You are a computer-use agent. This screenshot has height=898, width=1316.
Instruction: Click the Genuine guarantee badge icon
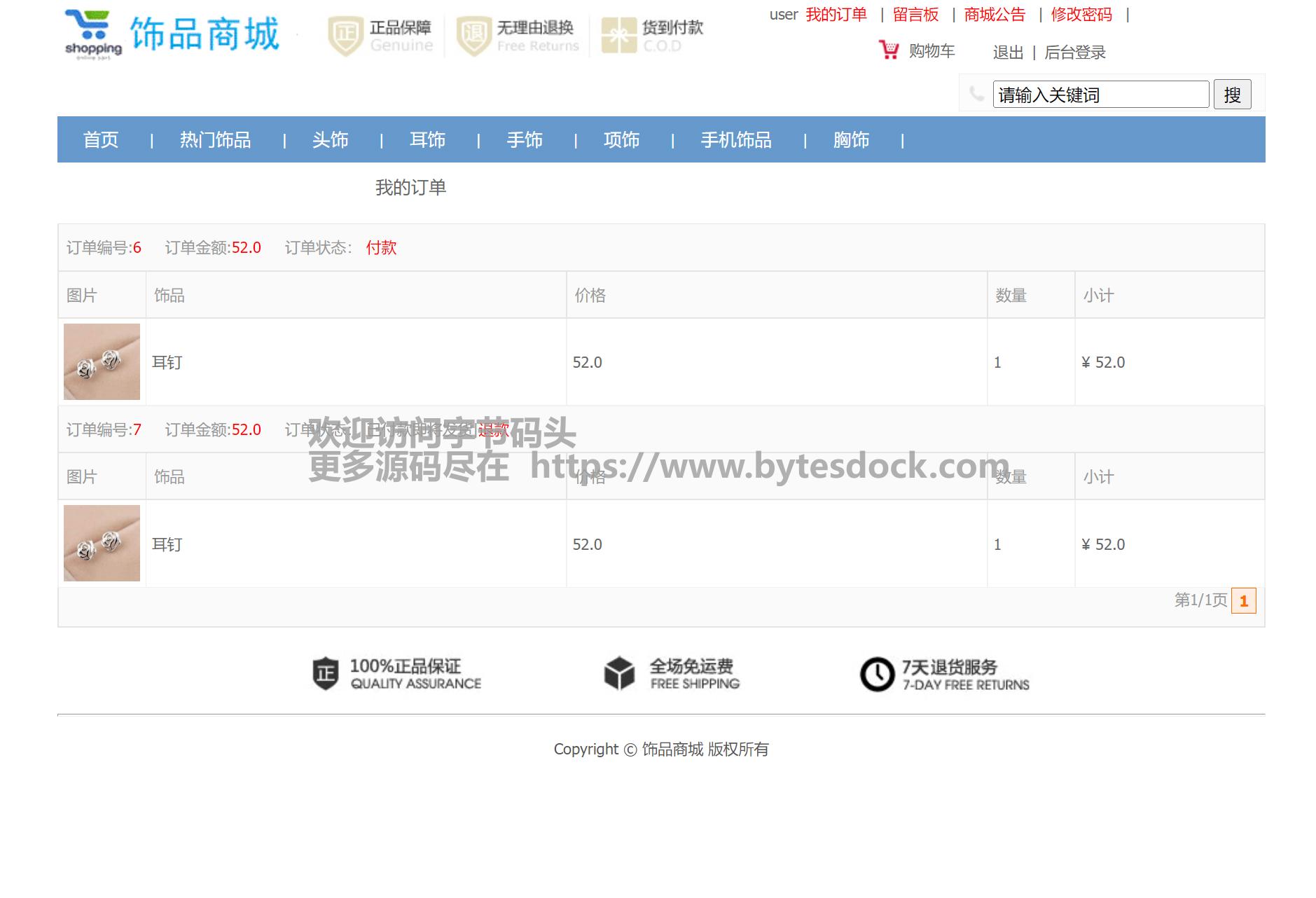(x=345, y=36)
